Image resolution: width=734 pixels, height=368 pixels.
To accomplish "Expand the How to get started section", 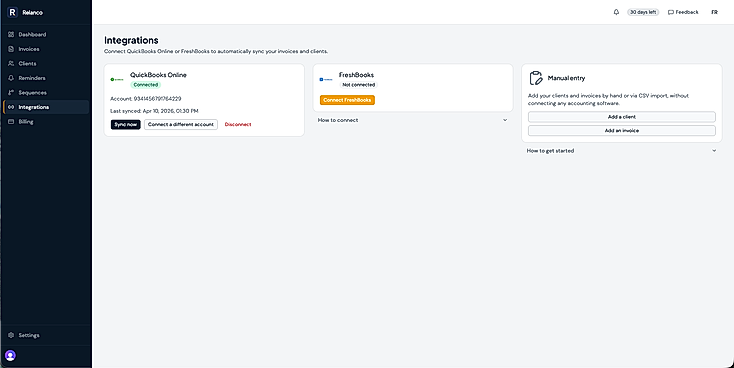I will pos(622,151).
